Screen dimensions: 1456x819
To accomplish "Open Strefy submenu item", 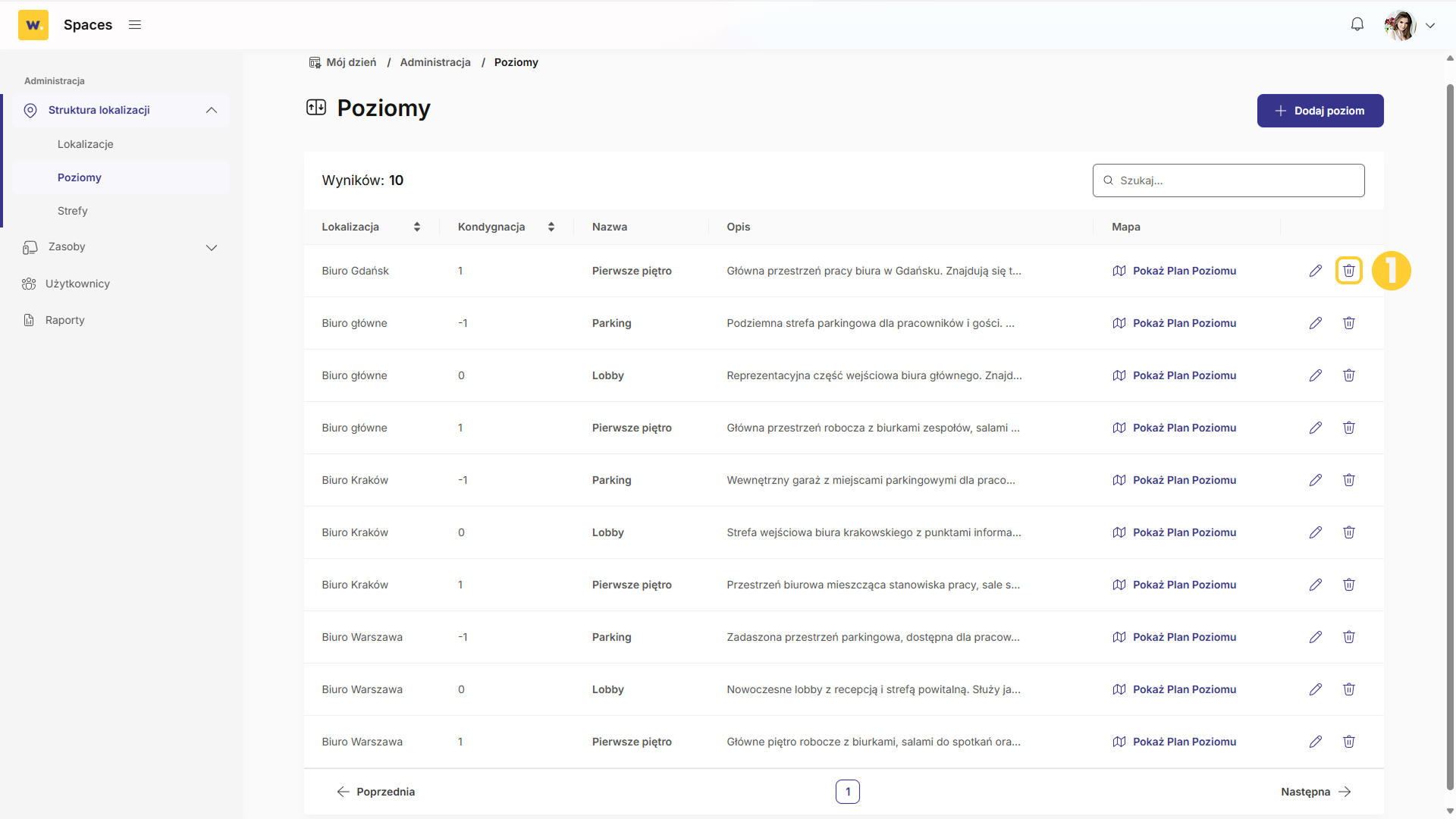I will [x=73, y=211].
